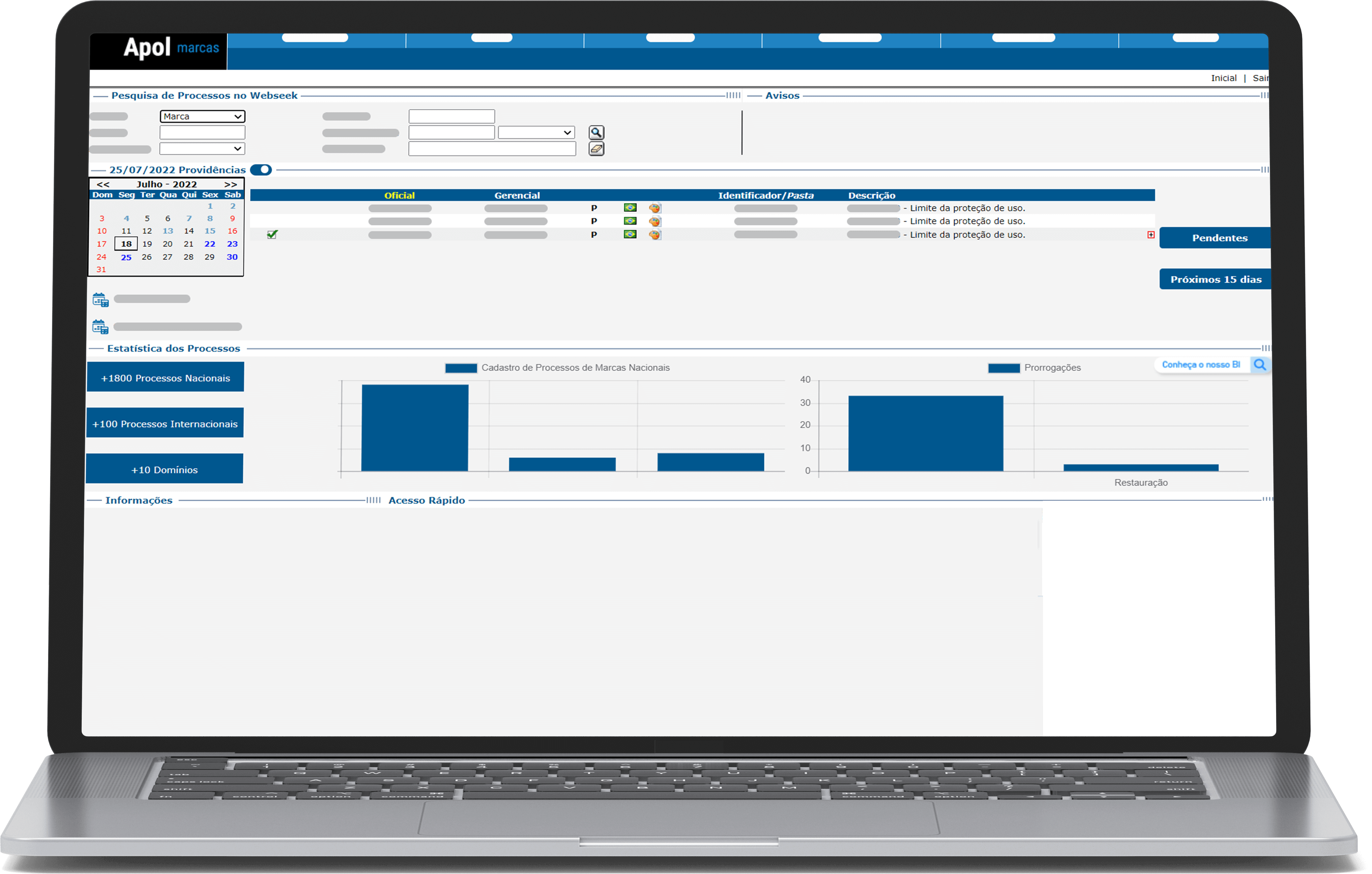Click +1800 Processos Nacionais button
Screen dimensions: 1372x874
(165, 377)
